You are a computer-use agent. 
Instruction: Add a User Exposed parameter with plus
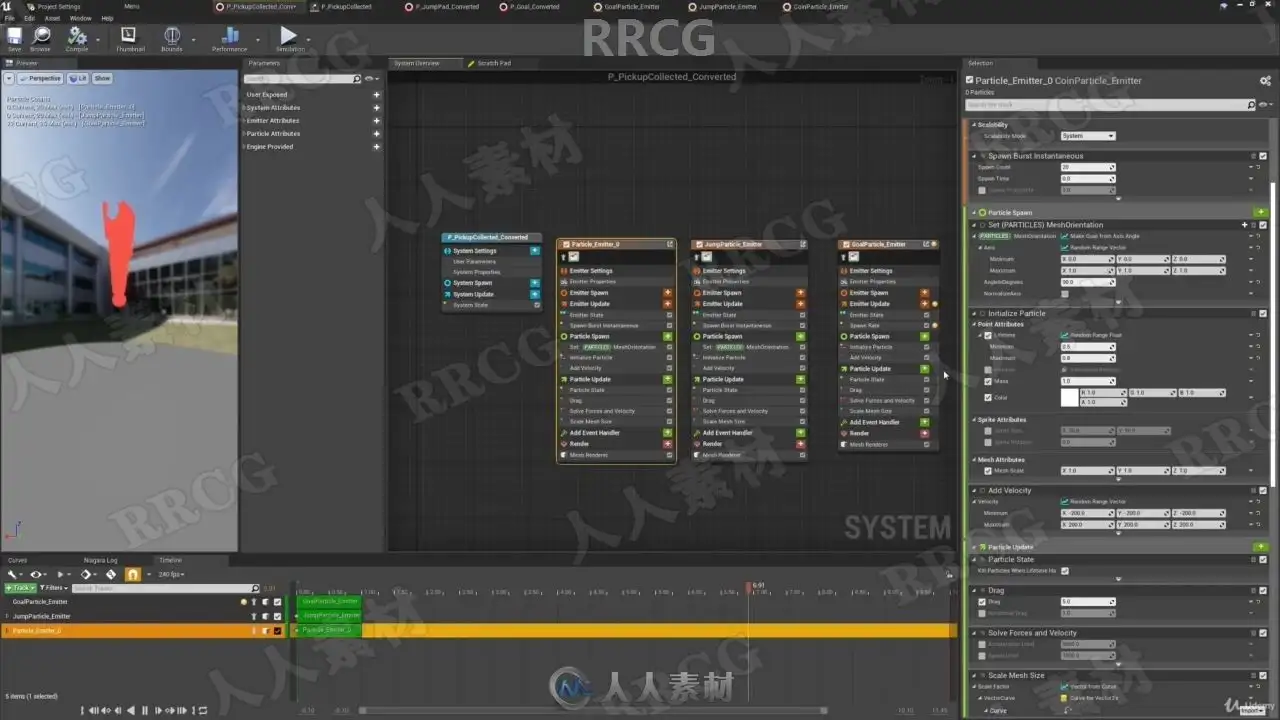pyautogui.click(x=377, y=95)
